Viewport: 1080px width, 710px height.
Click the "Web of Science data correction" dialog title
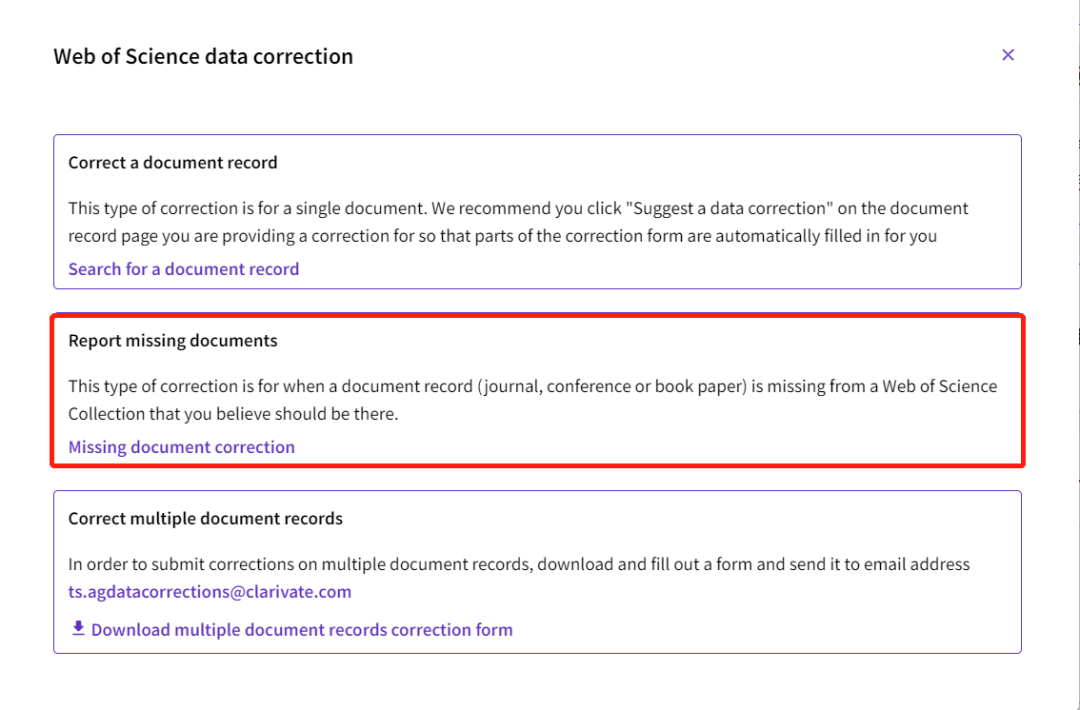(x=203, y=56)
